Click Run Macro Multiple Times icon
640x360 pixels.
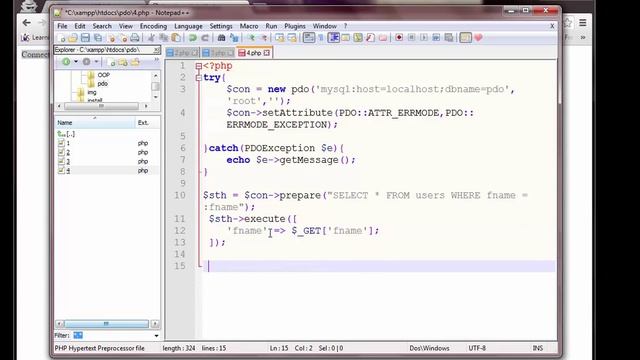[436, 38]
